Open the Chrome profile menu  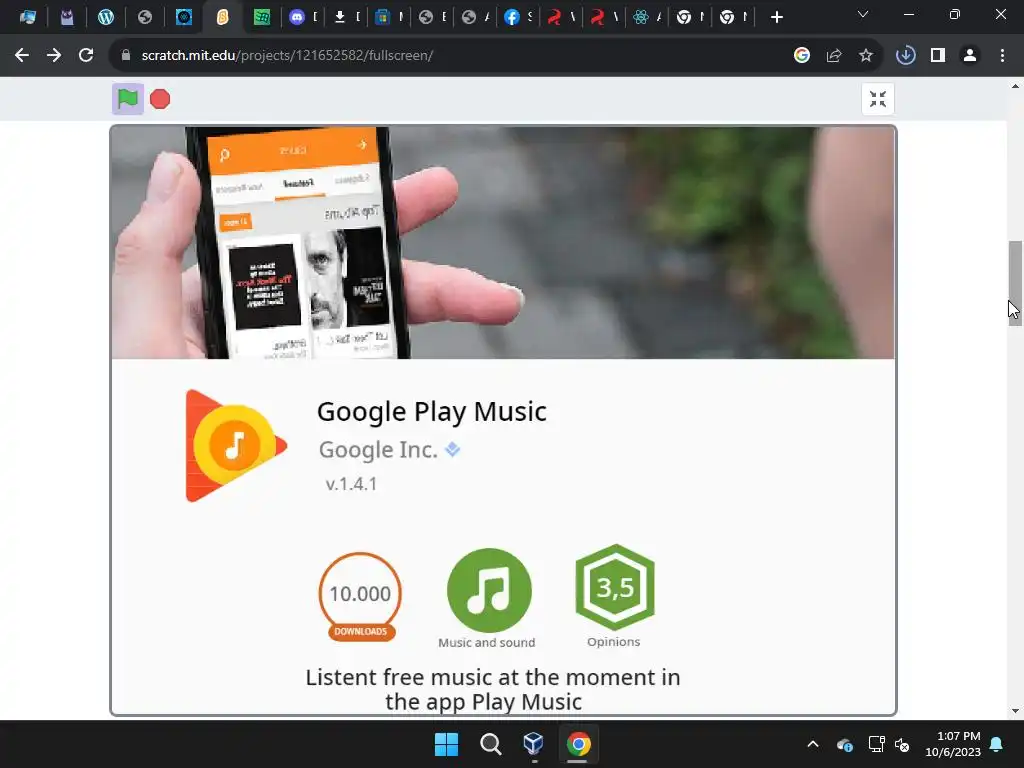970,56
